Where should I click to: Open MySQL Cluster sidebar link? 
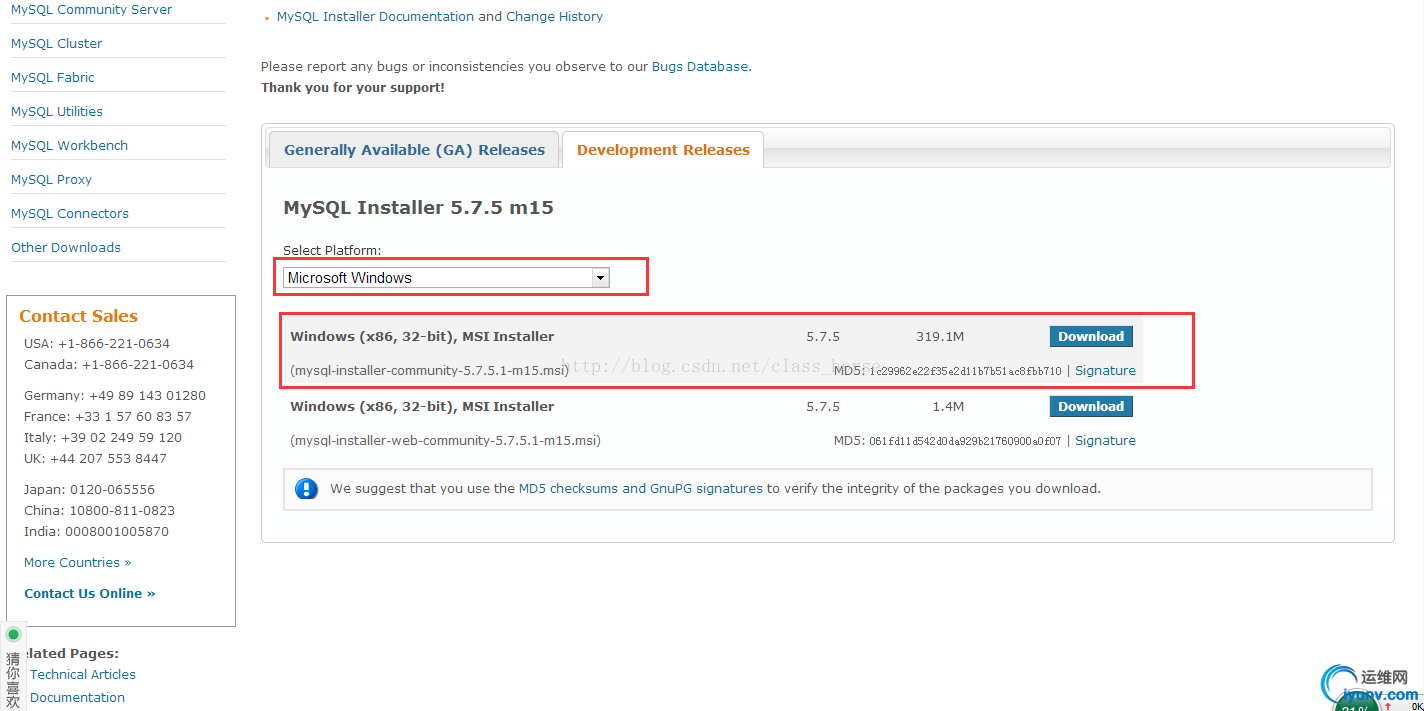(x=56, y=44)
